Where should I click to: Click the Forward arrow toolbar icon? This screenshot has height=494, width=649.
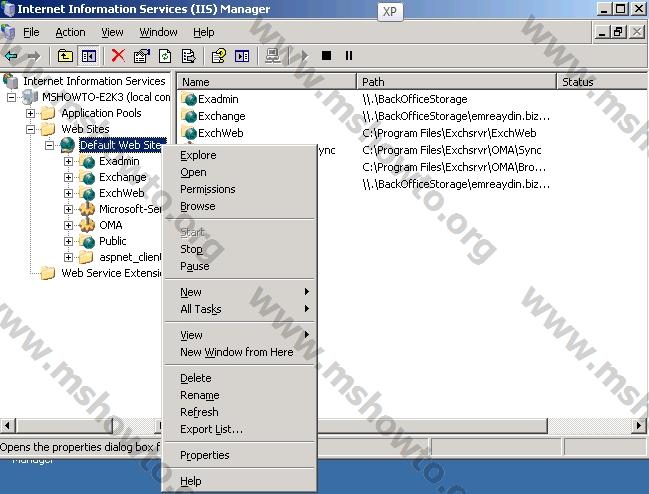tap(34, 55)
